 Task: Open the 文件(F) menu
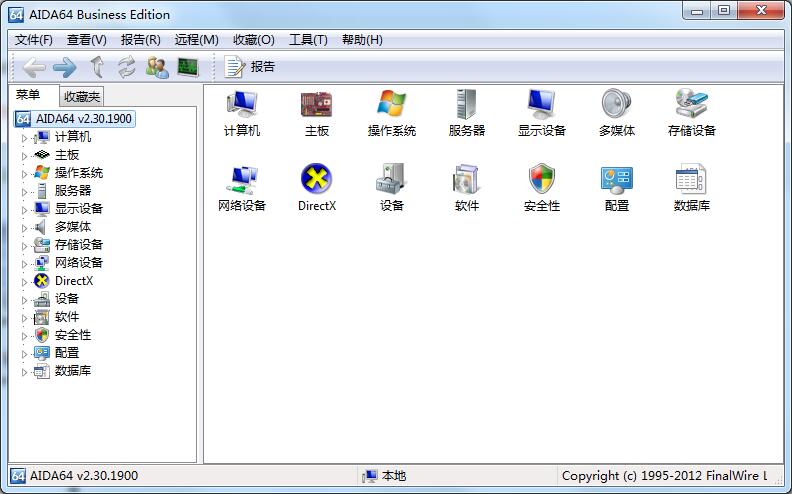coord(33,40)
